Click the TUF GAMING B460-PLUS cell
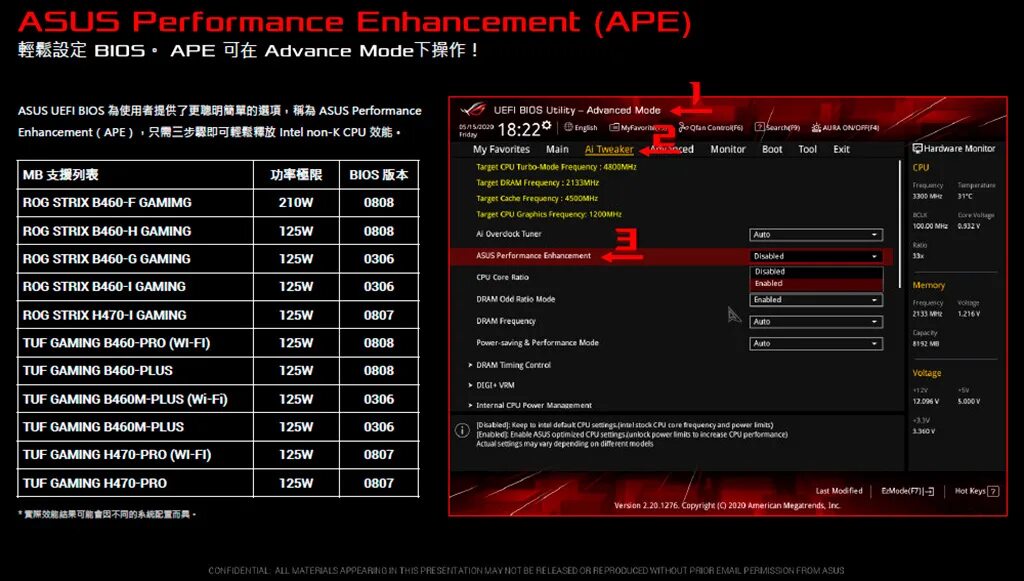 tap(135, 371)
